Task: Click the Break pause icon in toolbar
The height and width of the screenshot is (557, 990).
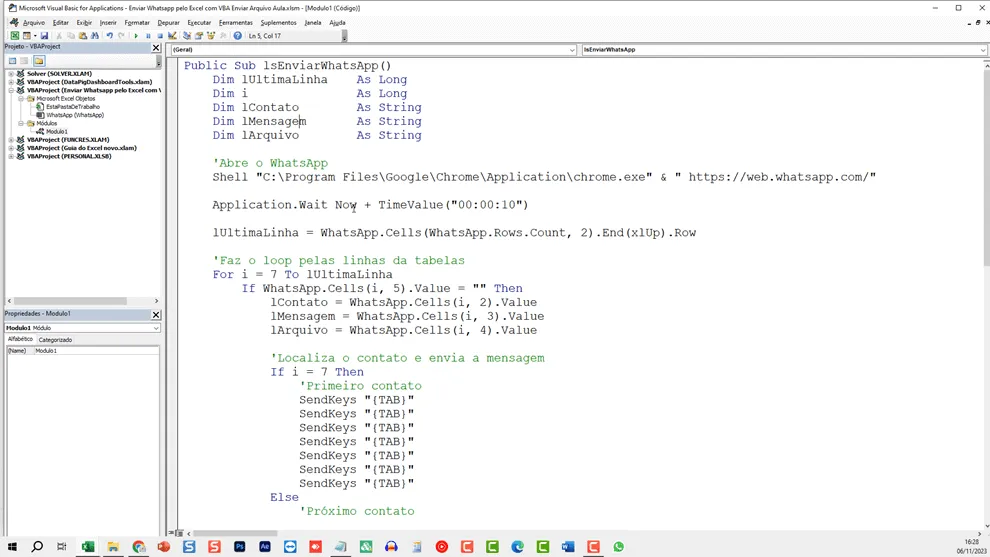Action: tap(148, 36)
